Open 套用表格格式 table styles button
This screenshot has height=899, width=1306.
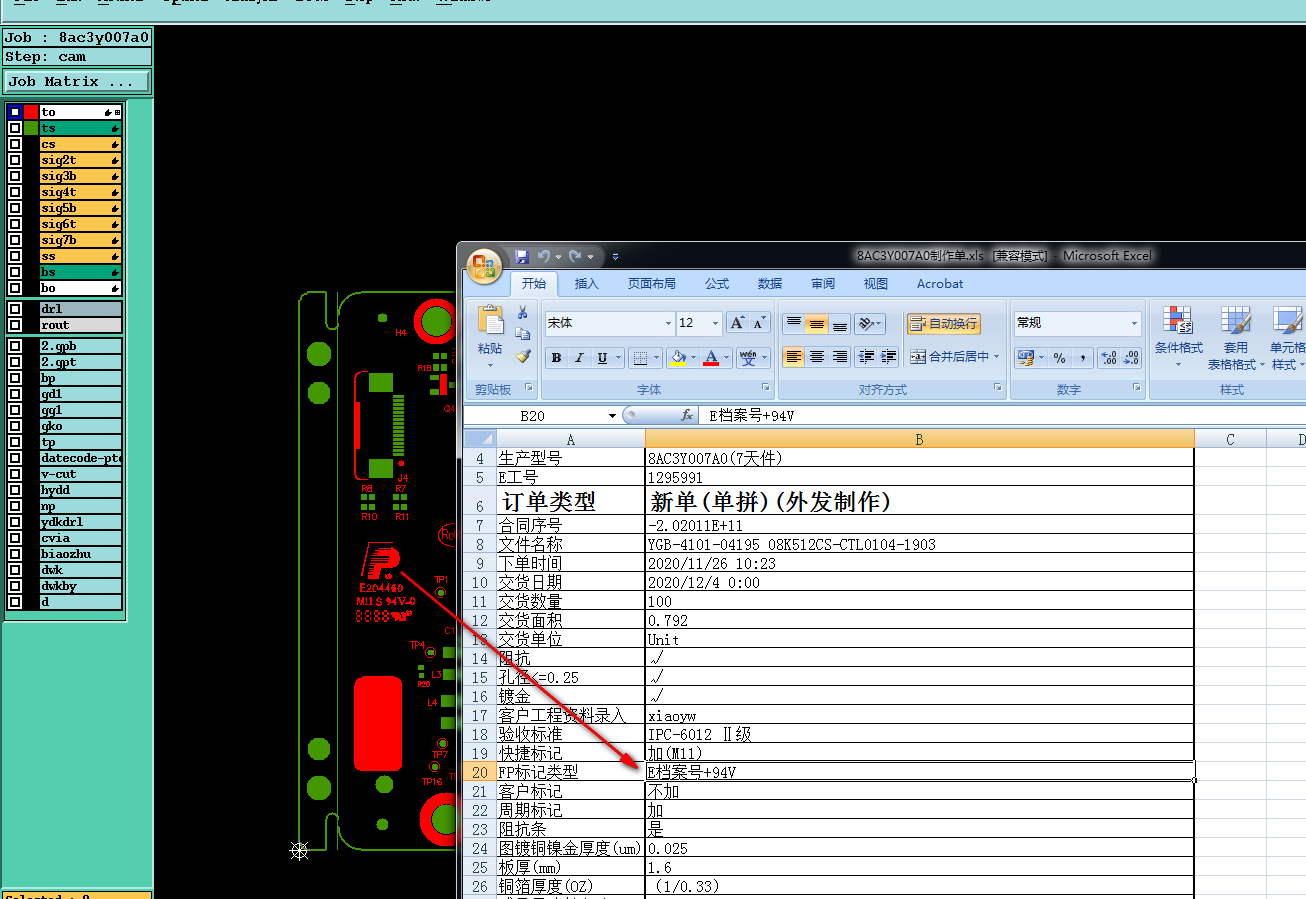(x=1235, y=338)
